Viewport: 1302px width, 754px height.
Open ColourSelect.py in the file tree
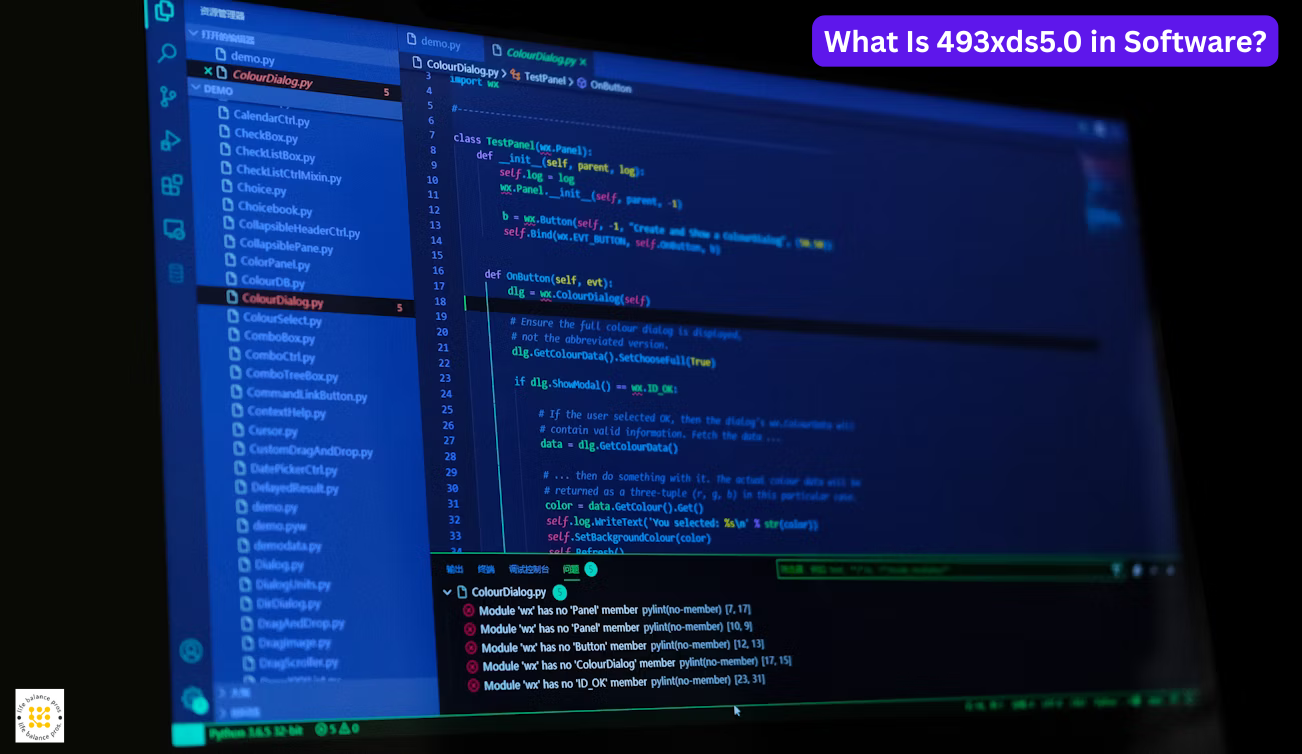click(282, 319)
